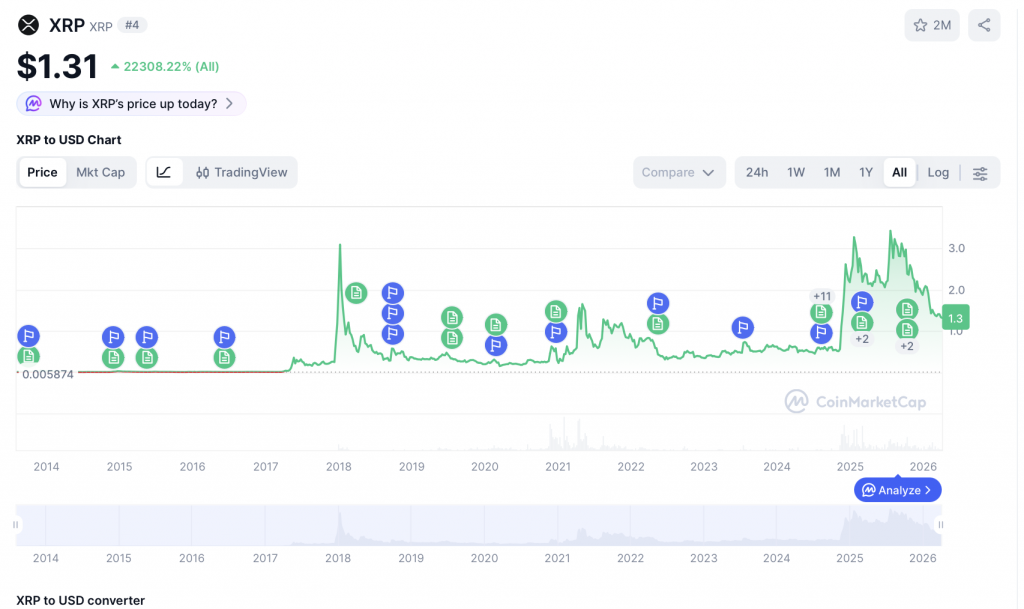Select the 1W time range
The height and width of the screenshot is (609, 1024).
point(796,172)
